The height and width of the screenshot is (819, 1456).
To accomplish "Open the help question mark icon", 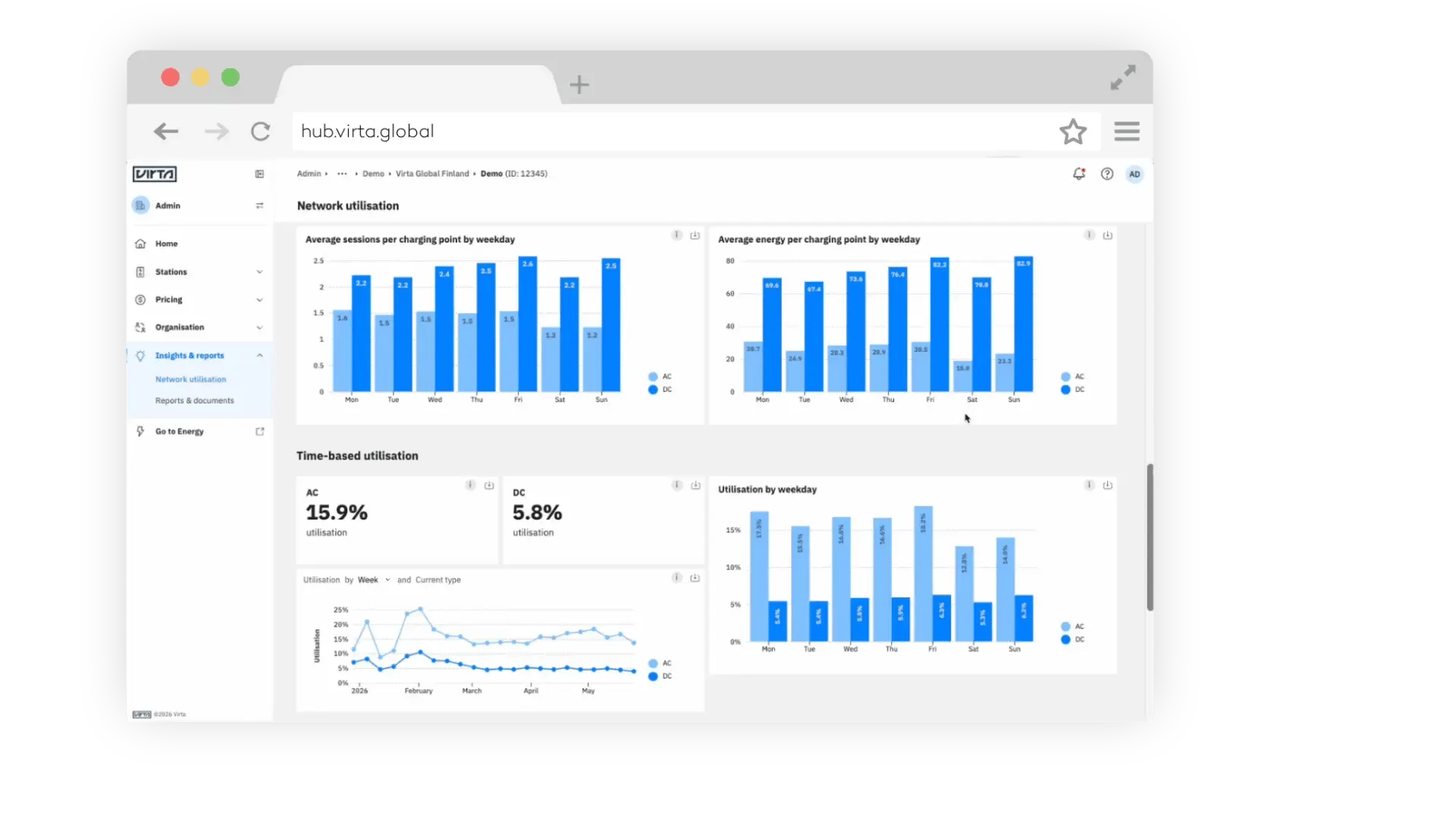I will point(1107,174).
